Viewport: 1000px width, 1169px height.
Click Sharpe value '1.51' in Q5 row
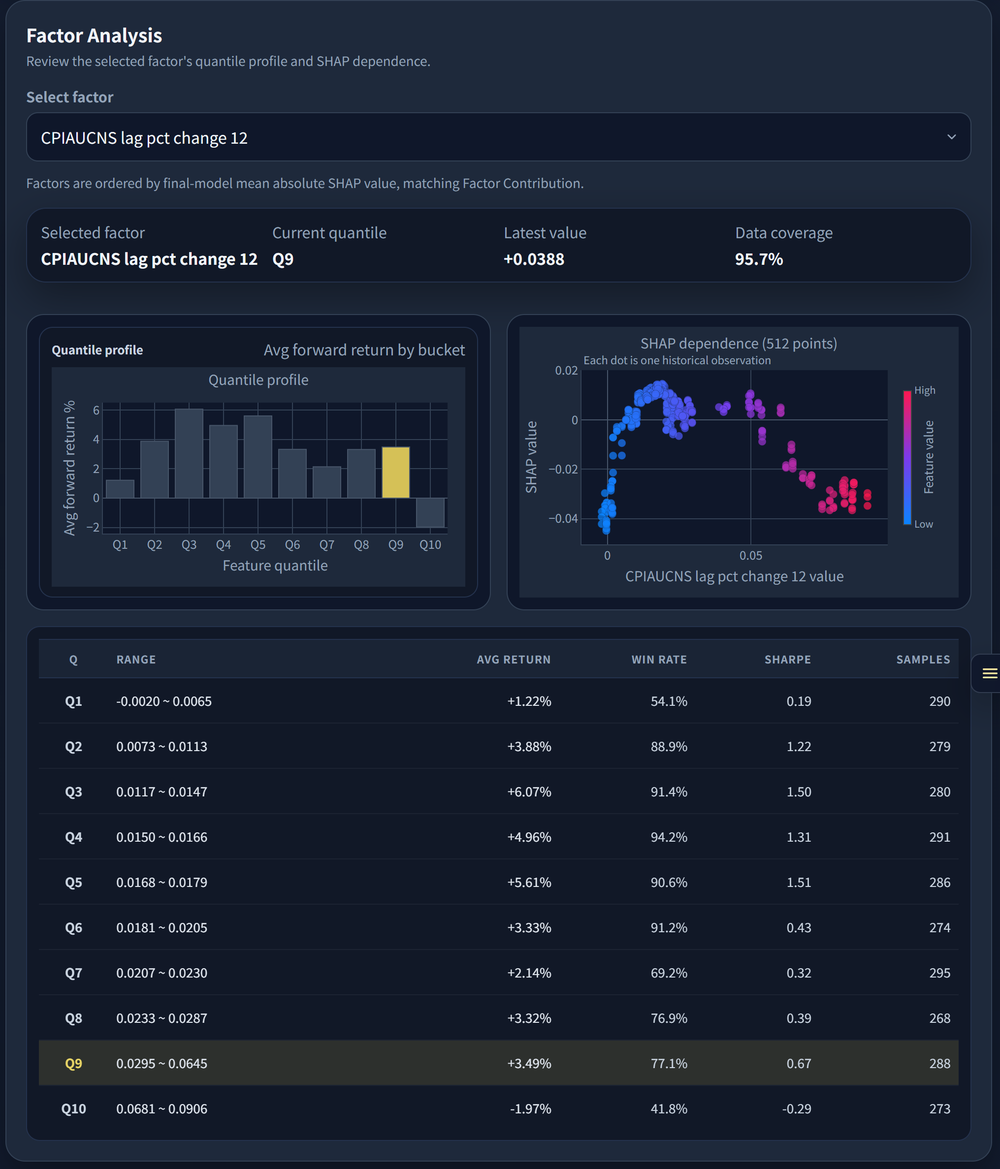[x=799, y=883]
